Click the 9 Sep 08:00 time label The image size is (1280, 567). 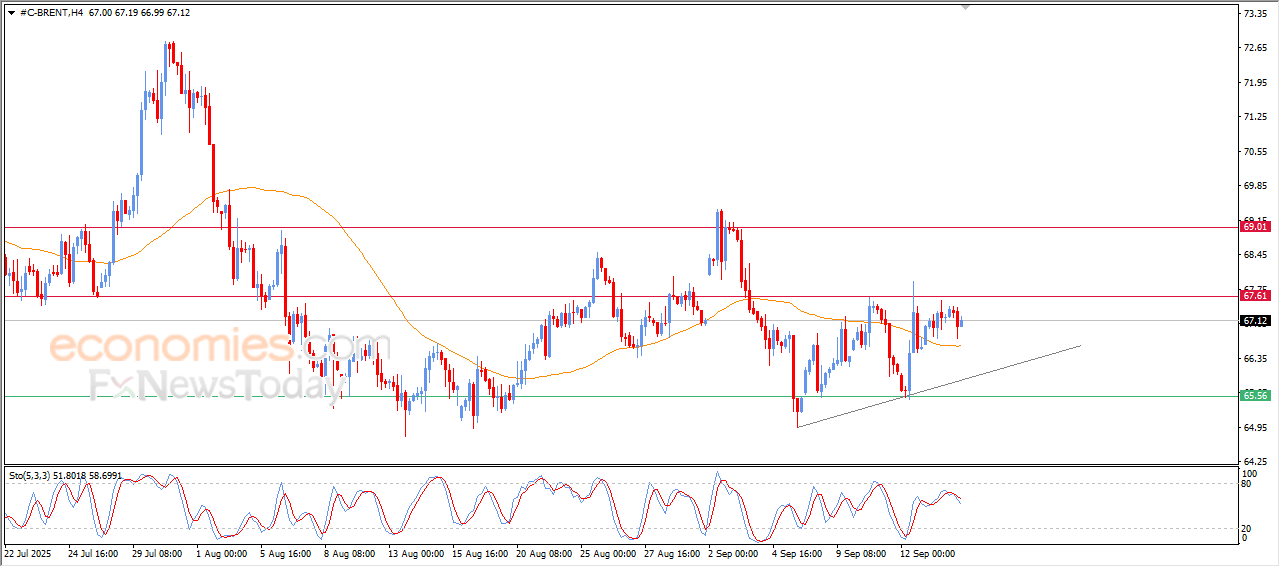[863, 552]
